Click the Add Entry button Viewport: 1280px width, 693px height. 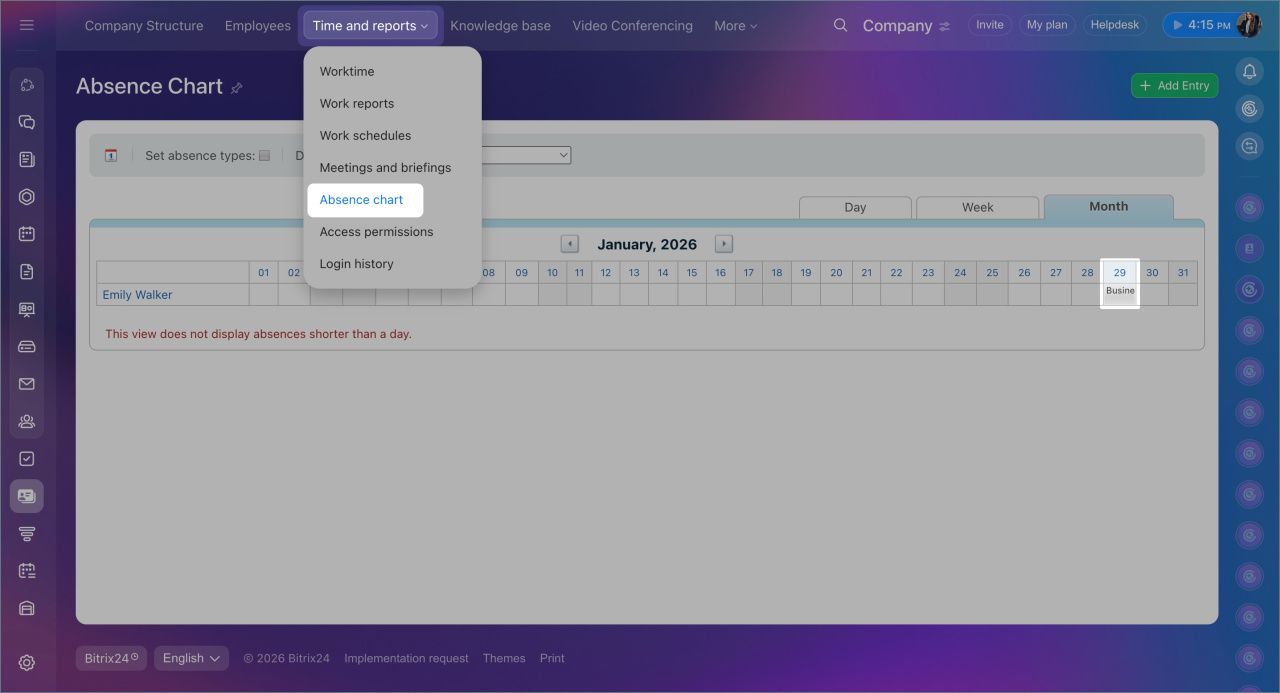1174,86
